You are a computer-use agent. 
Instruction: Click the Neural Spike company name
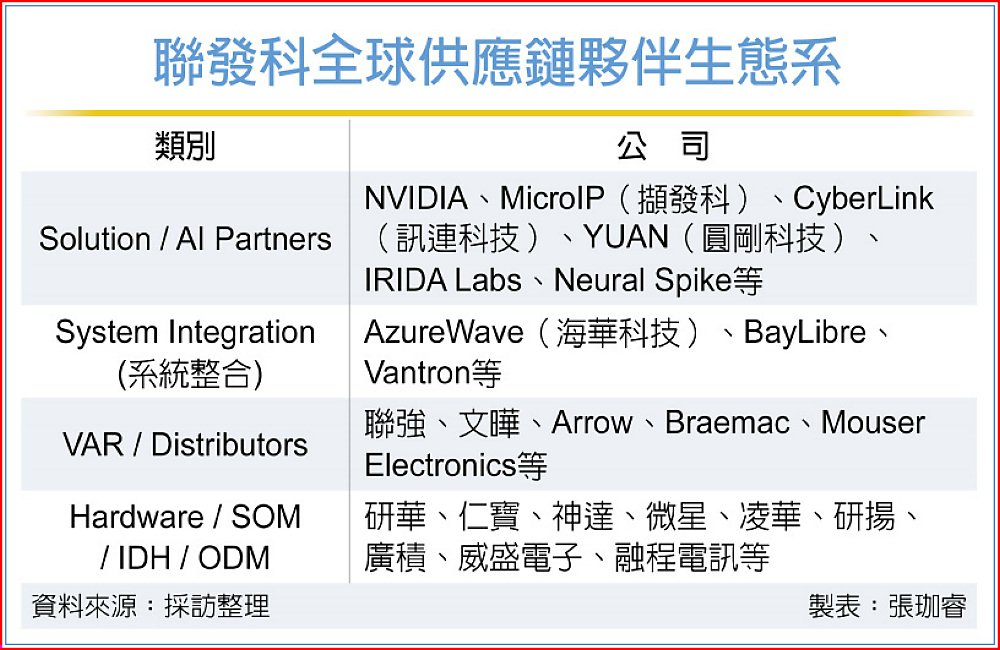pyautogui.click(x=642, y=280)
